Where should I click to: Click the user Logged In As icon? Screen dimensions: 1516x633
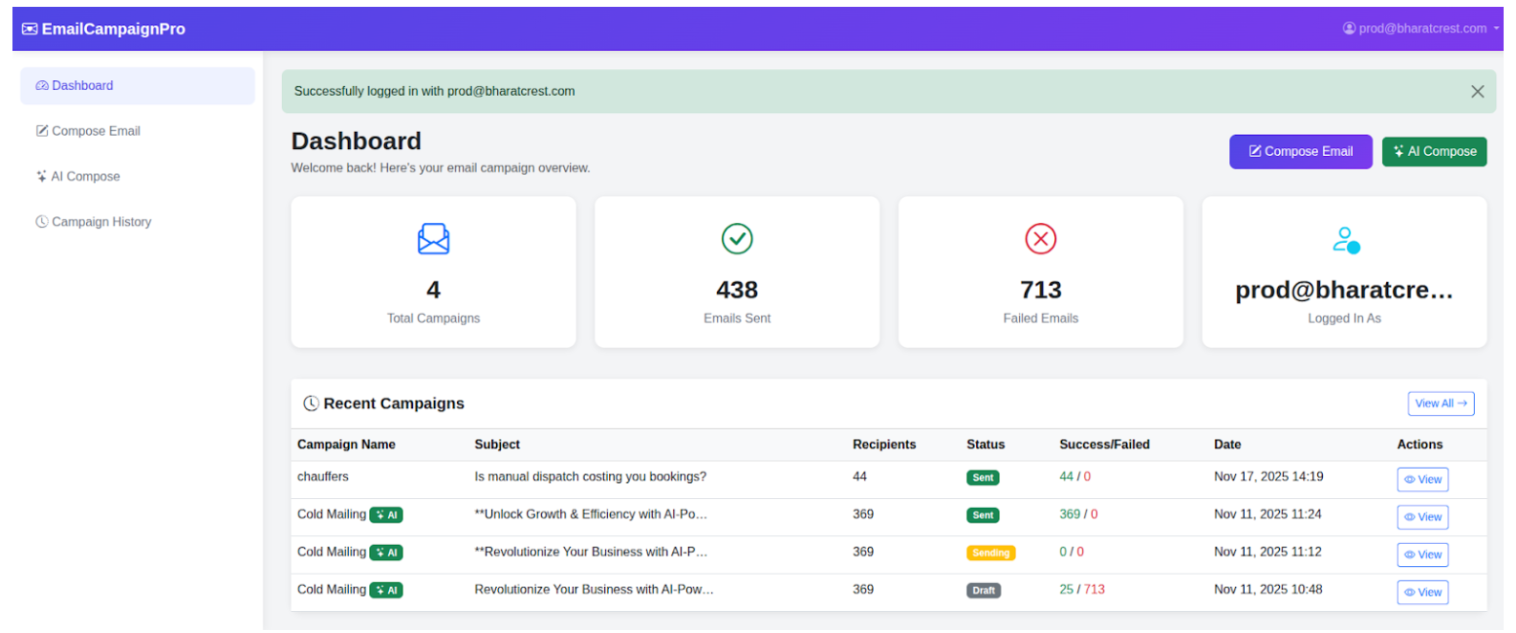tap(1345, 240)
